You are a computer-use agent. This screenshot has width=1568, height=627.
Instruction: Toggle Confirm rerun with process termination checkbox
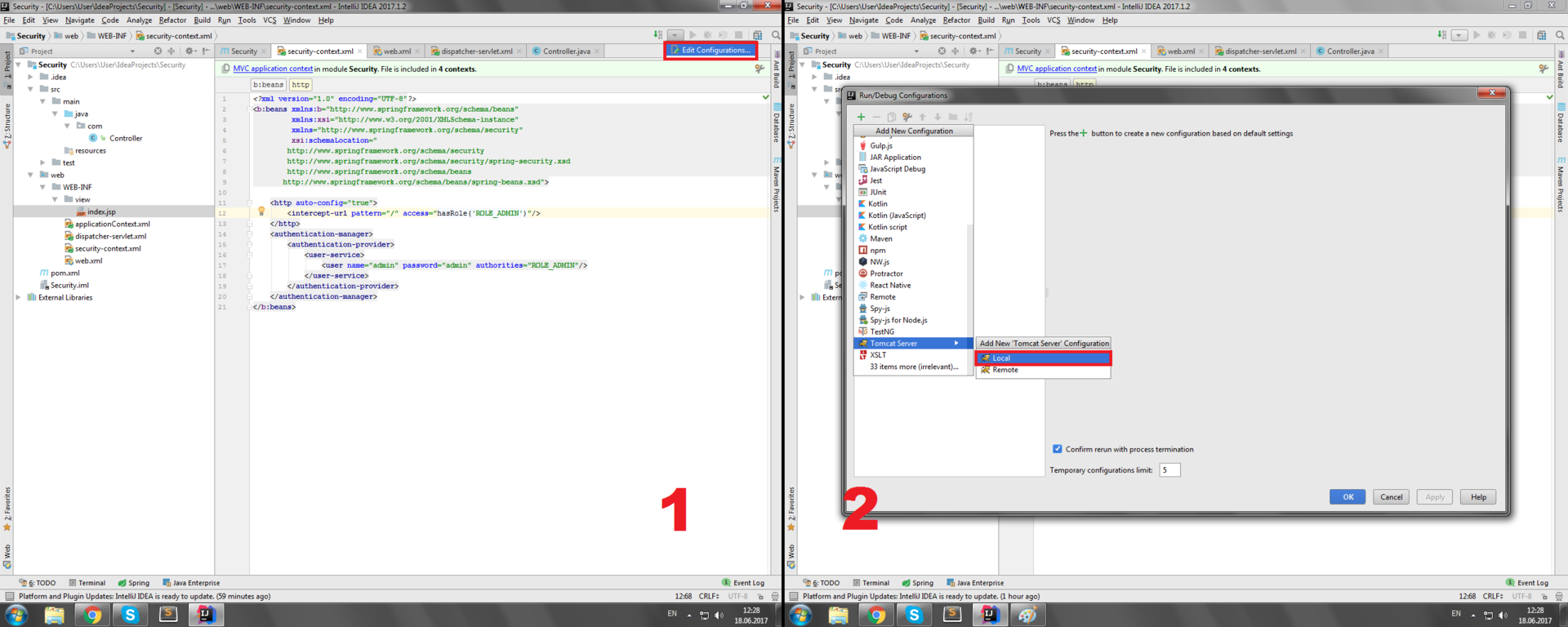(x=1058, y=449)
